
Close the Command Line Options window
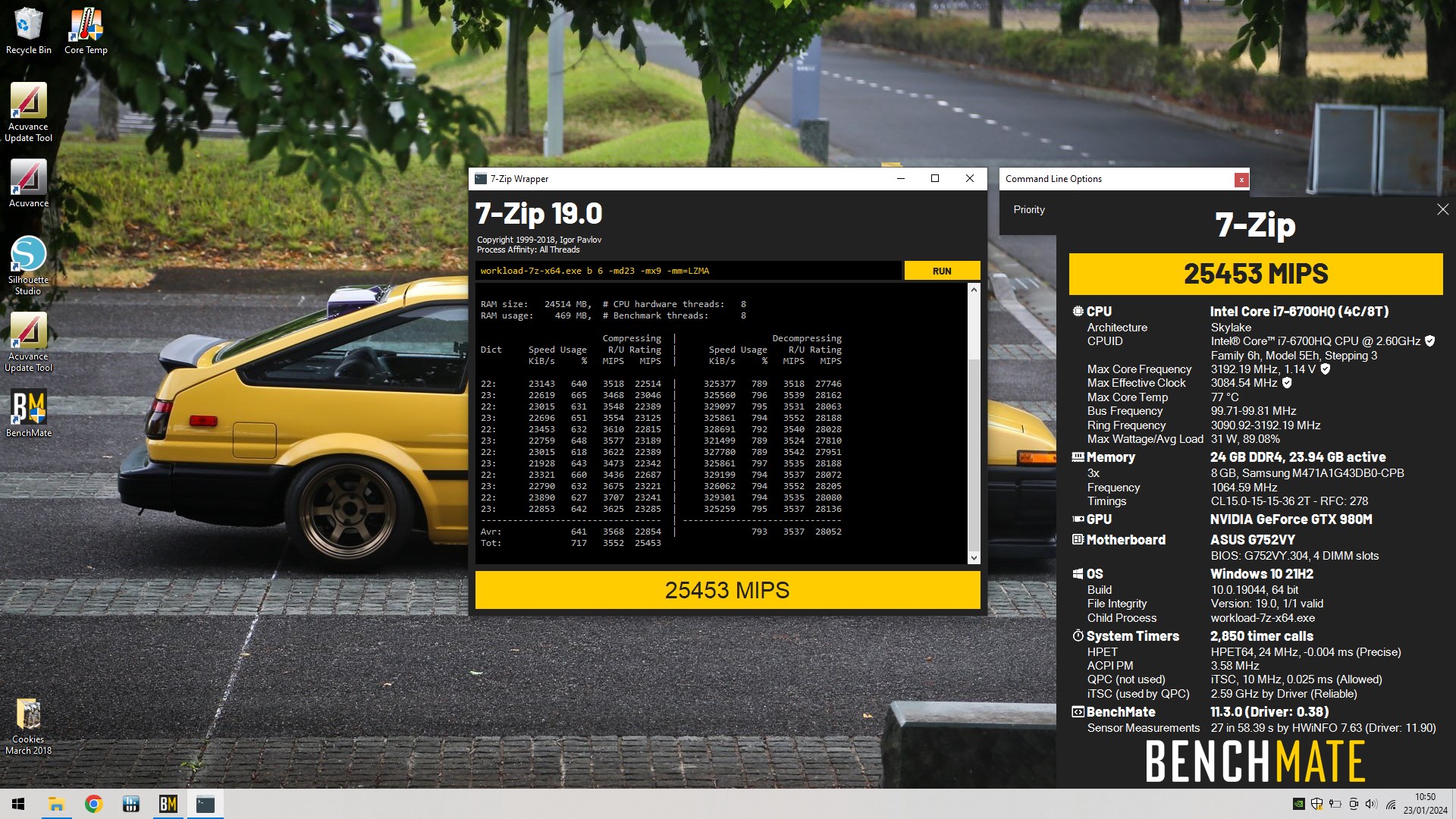1241,180
